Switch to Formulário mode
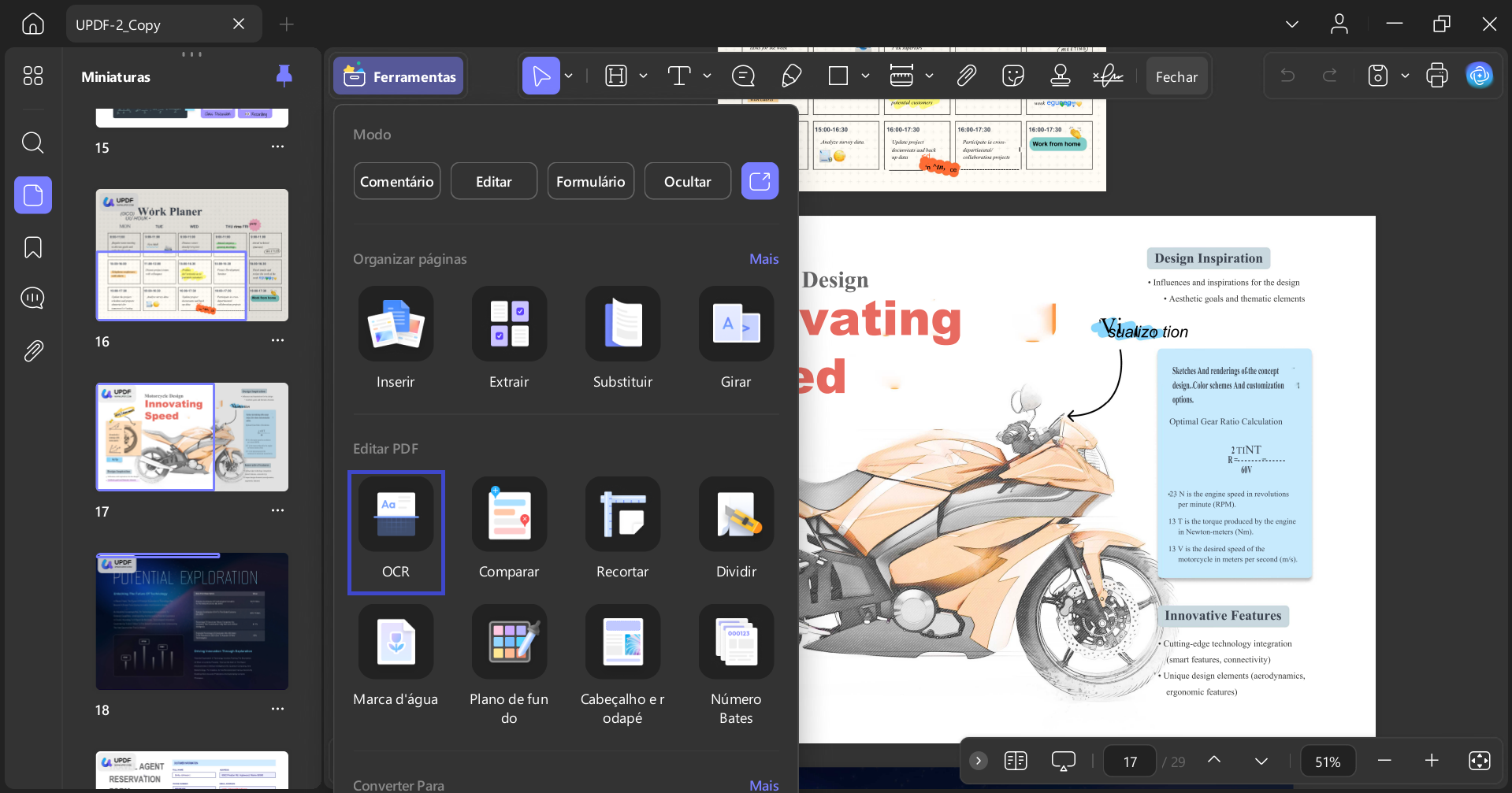 click(591, 181)
